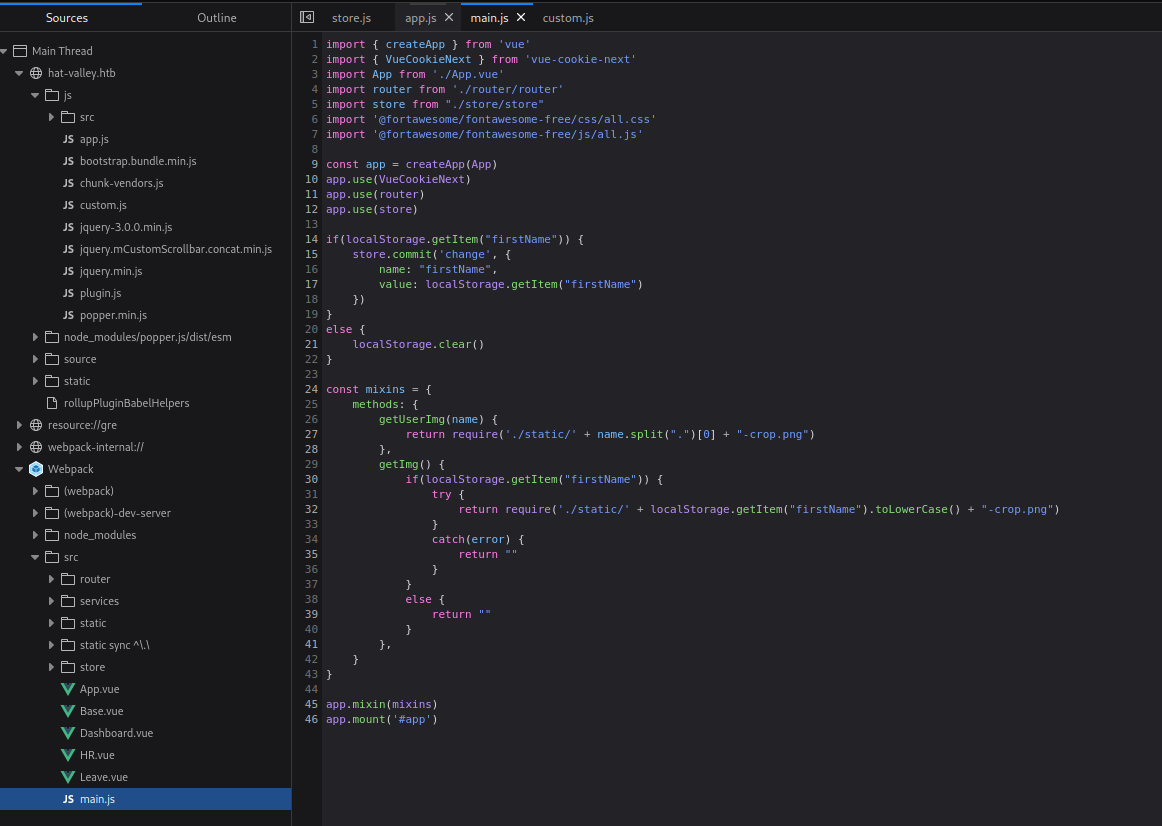Screen dimensions: 1162x826
Task: Click the JS icon next to chunk-vendors.js
Action: pos(68,183)
